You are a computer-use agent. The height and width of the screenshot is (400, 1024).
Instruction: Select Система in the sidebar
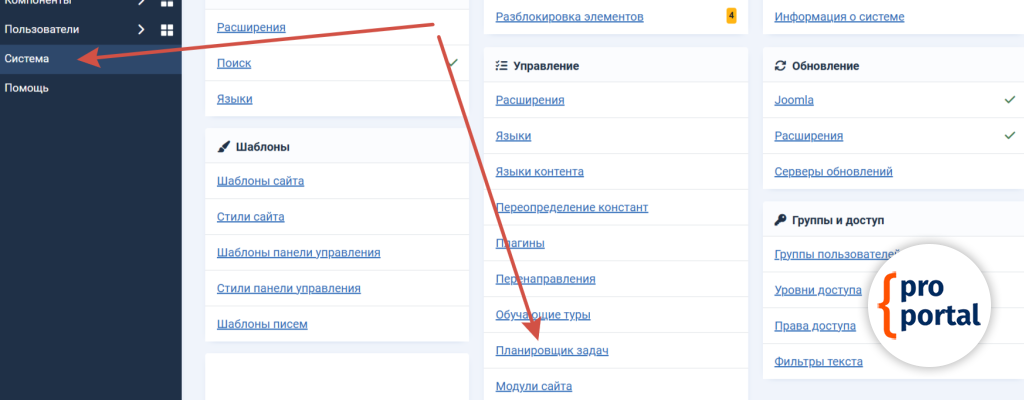point(27,59)
